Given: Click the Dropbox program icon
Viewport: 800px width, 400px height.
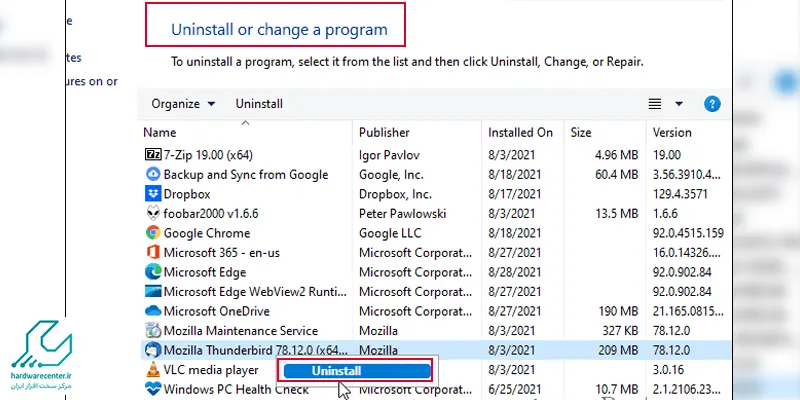Looking at the screenshot, I should pyautogui.click(x=153, y=194).
